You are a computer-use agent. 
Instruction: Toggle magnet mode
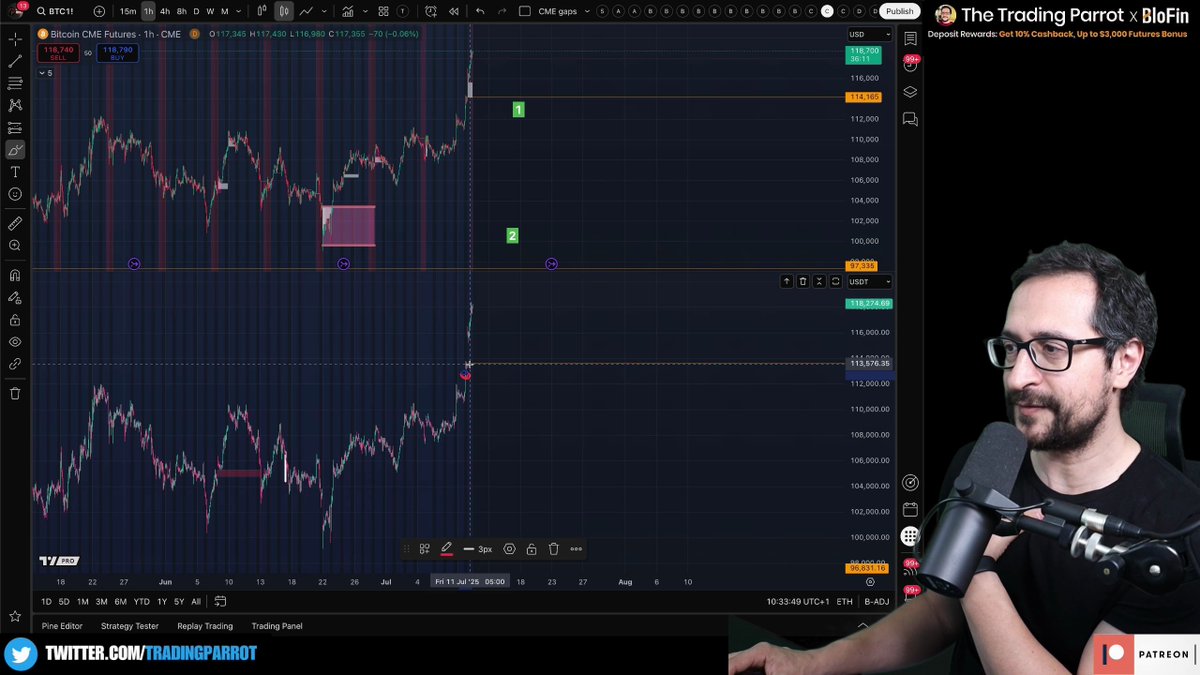pyautogui.click(x=15, y=276)
